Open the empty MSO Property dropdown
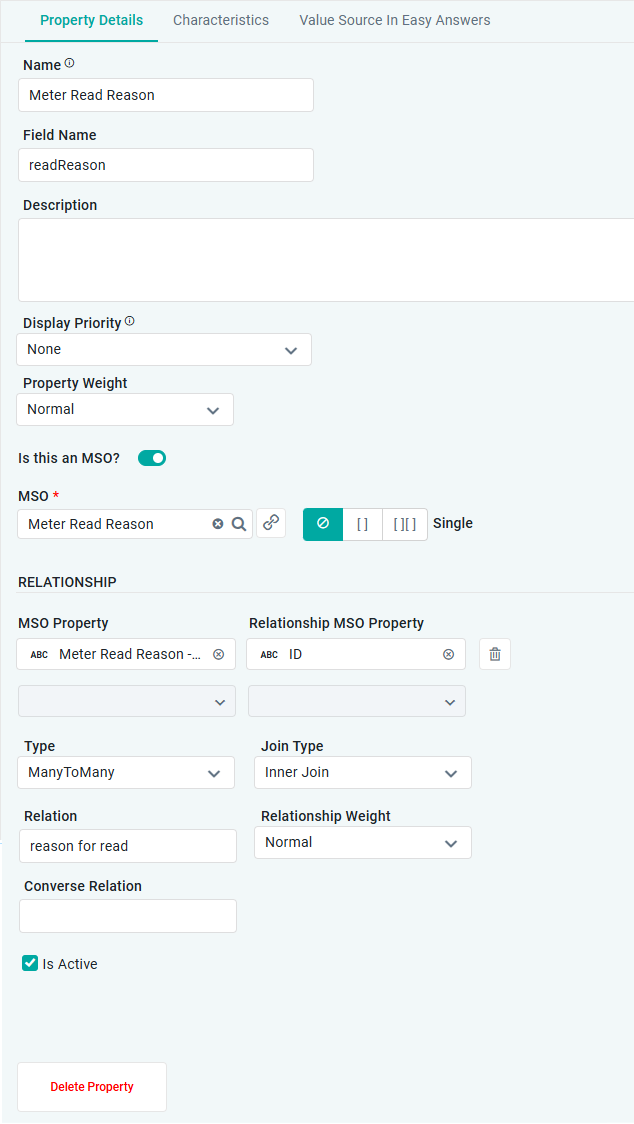The height and width of the screenshot is (1124, 634). 127,701
